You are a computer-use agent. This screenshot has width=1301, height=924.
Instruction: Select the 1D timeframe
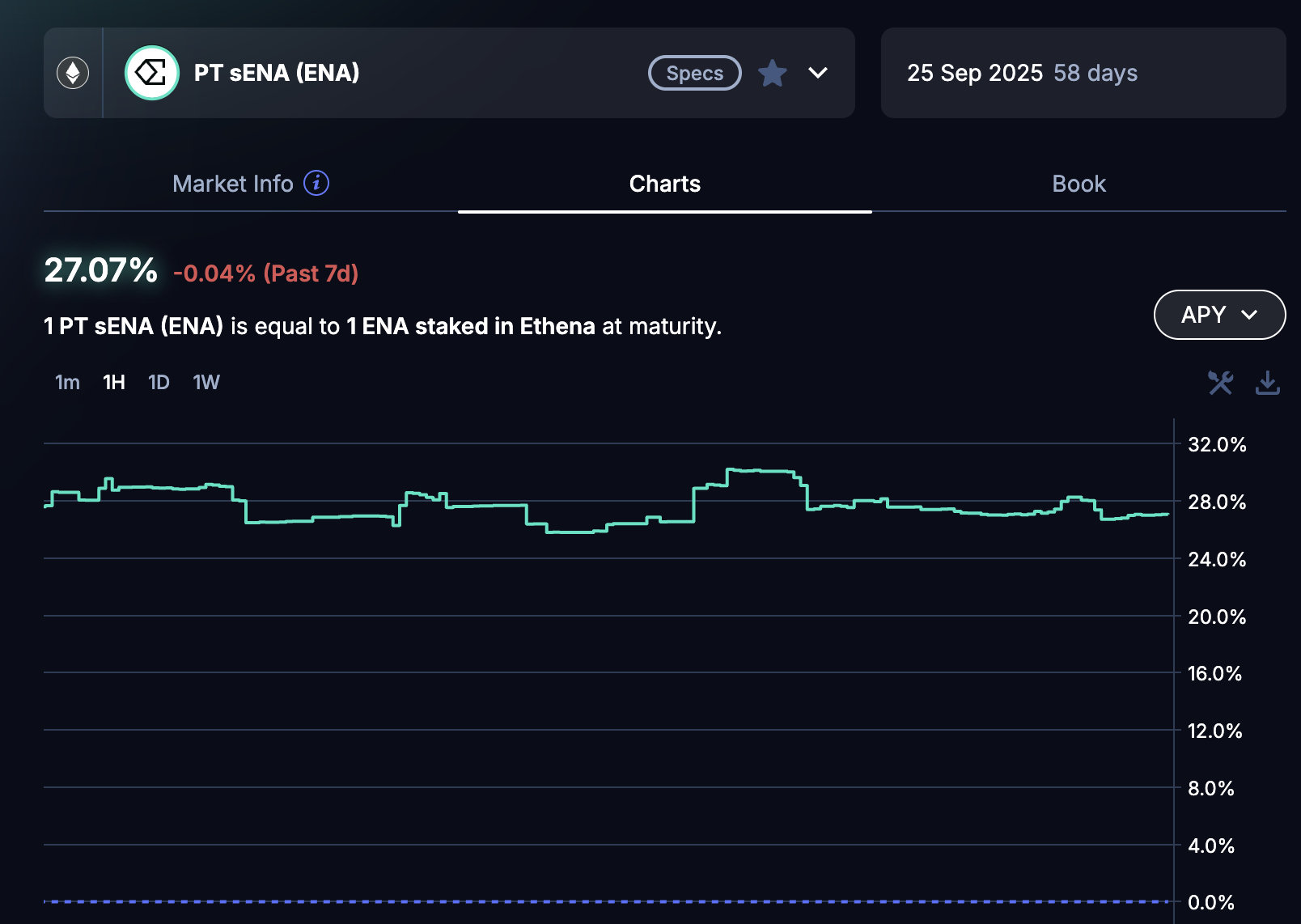(x=159, y=383)
